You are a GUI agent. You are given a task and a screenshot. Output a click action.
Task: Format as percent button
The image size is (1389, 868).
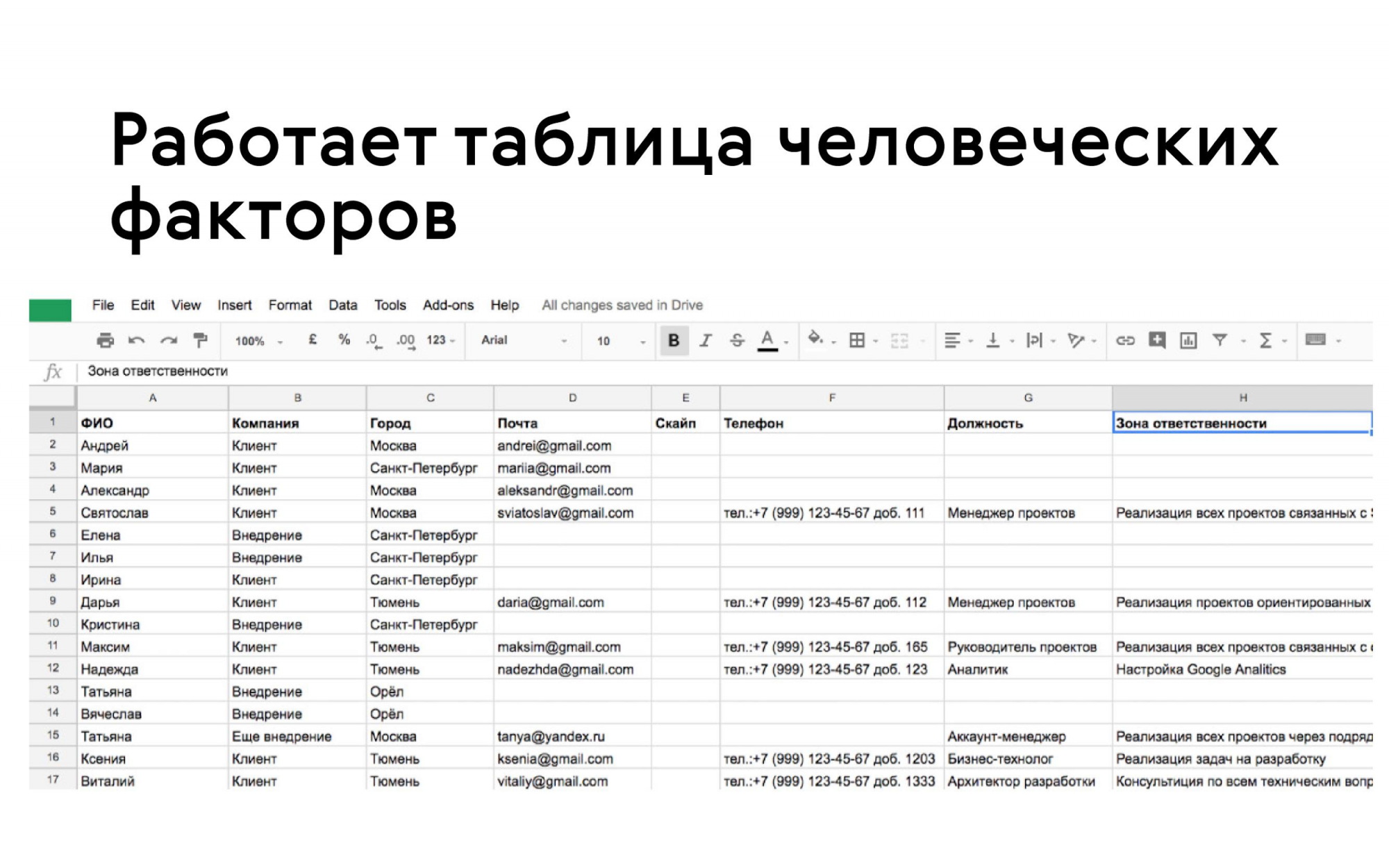pos(344,340)
